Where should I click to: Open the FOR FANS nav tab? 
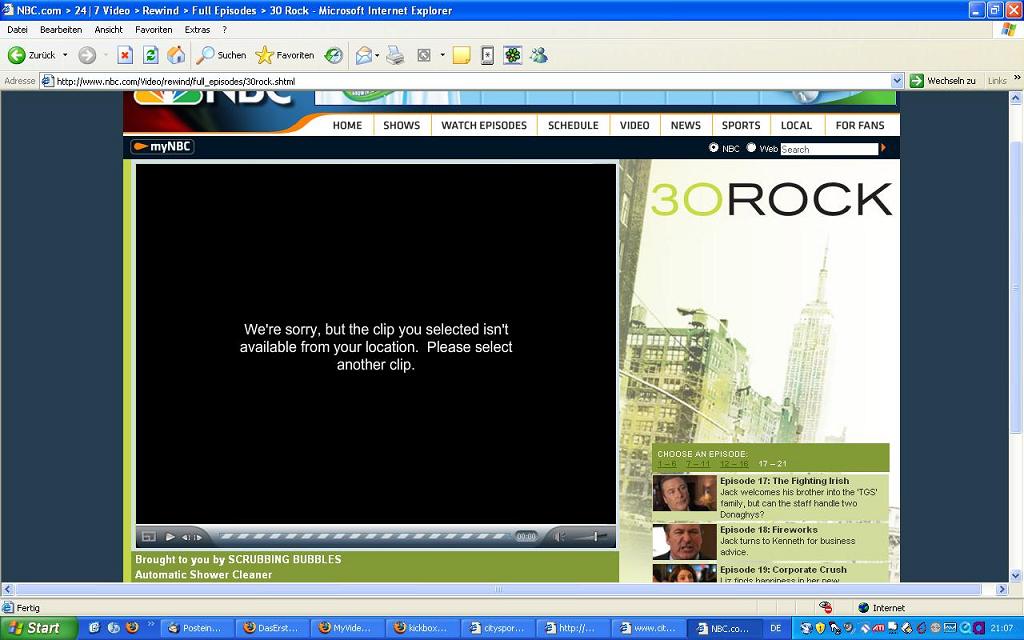pos(860,125)
